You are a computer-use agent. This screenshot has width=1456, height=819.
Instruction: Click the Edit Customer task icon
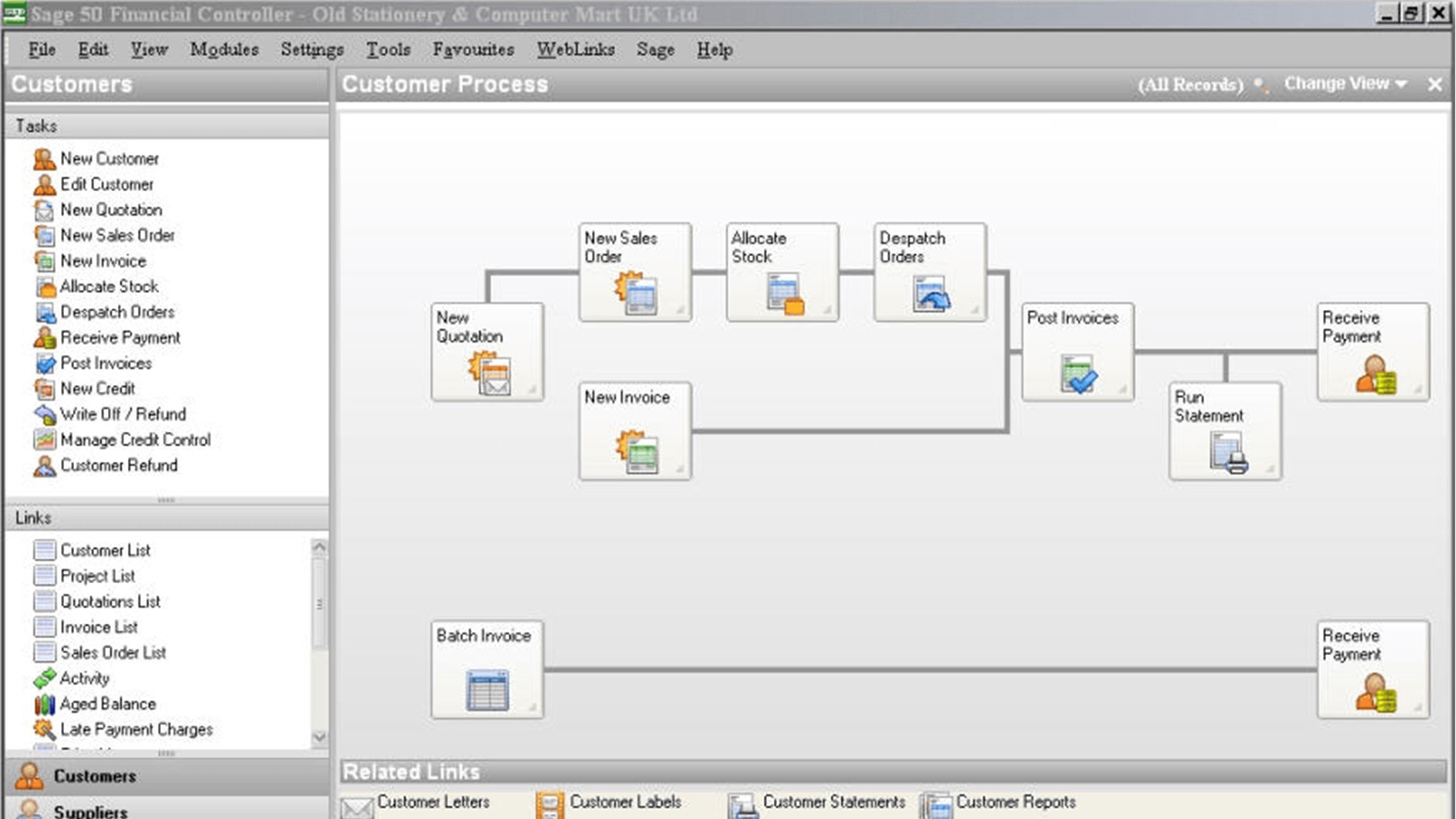point(44,184)
